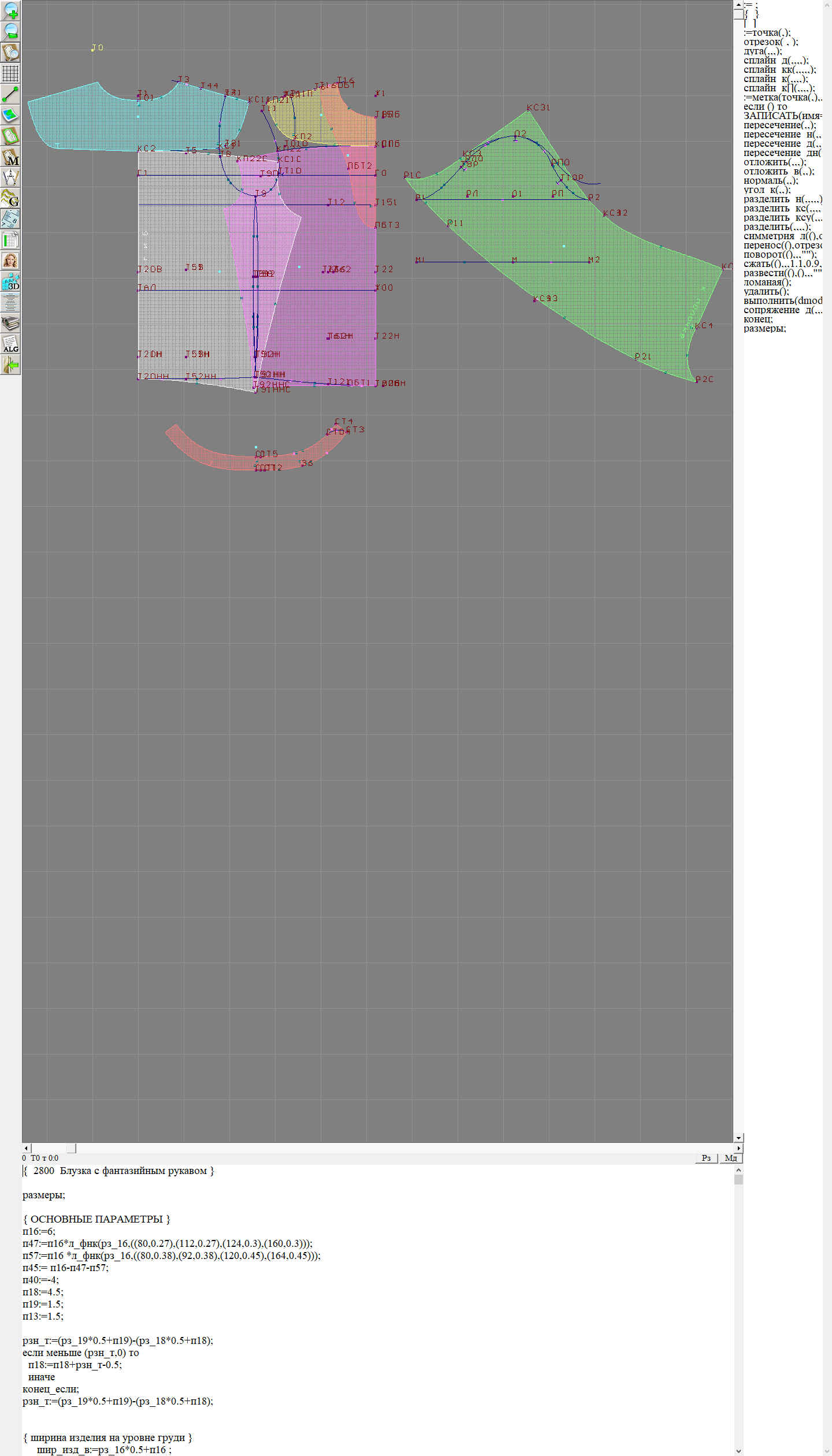832x1456 pixels.
Task: Open the stacked books library icon
Action: pyautogui.click(x=10, y=323)
